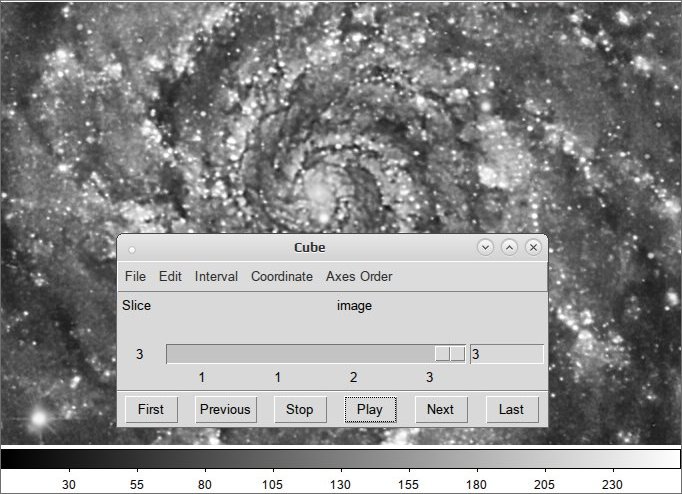Advance to the Next slice
This screenshot has width=682, height=494.
[x=441, y=409]
